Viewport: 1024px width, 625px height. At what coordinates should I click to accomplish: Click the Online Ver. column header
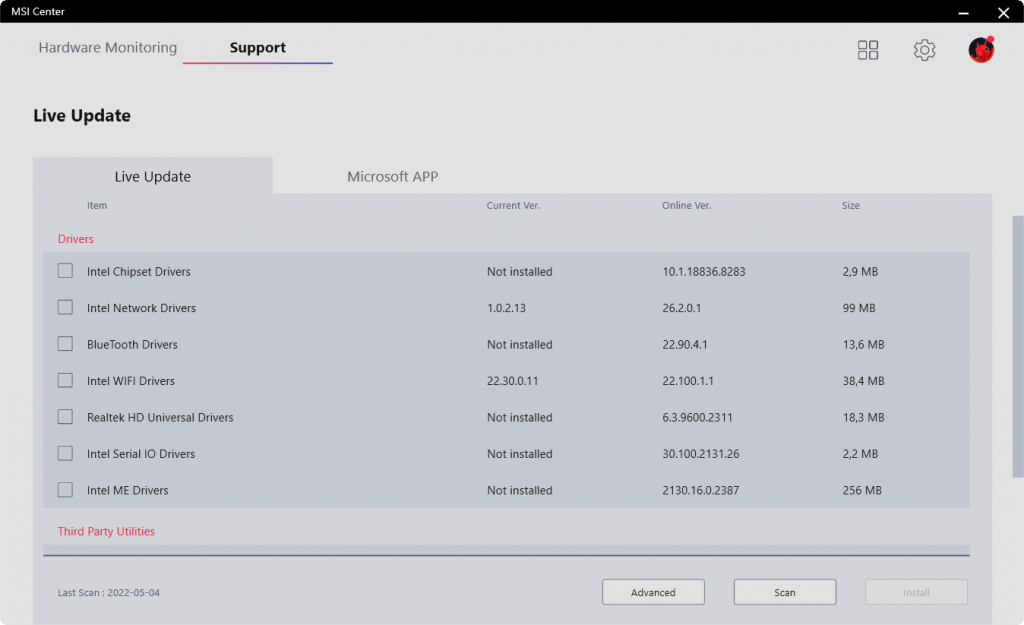686,206
